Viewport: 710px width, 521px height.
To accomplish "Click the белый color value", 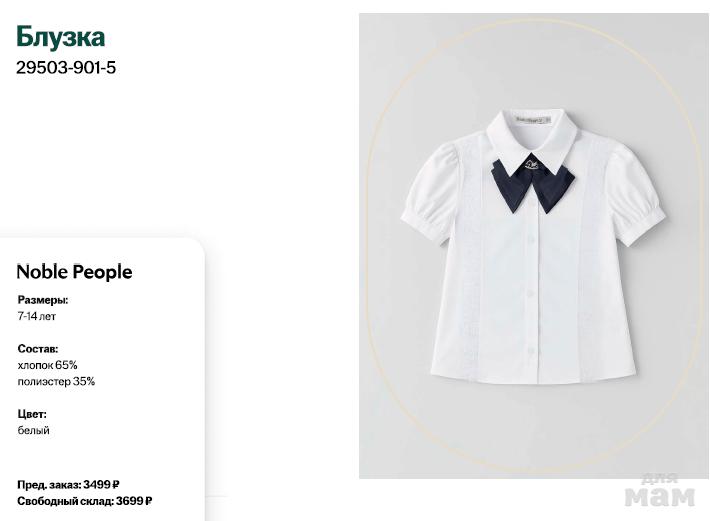I will coord(34,430).
